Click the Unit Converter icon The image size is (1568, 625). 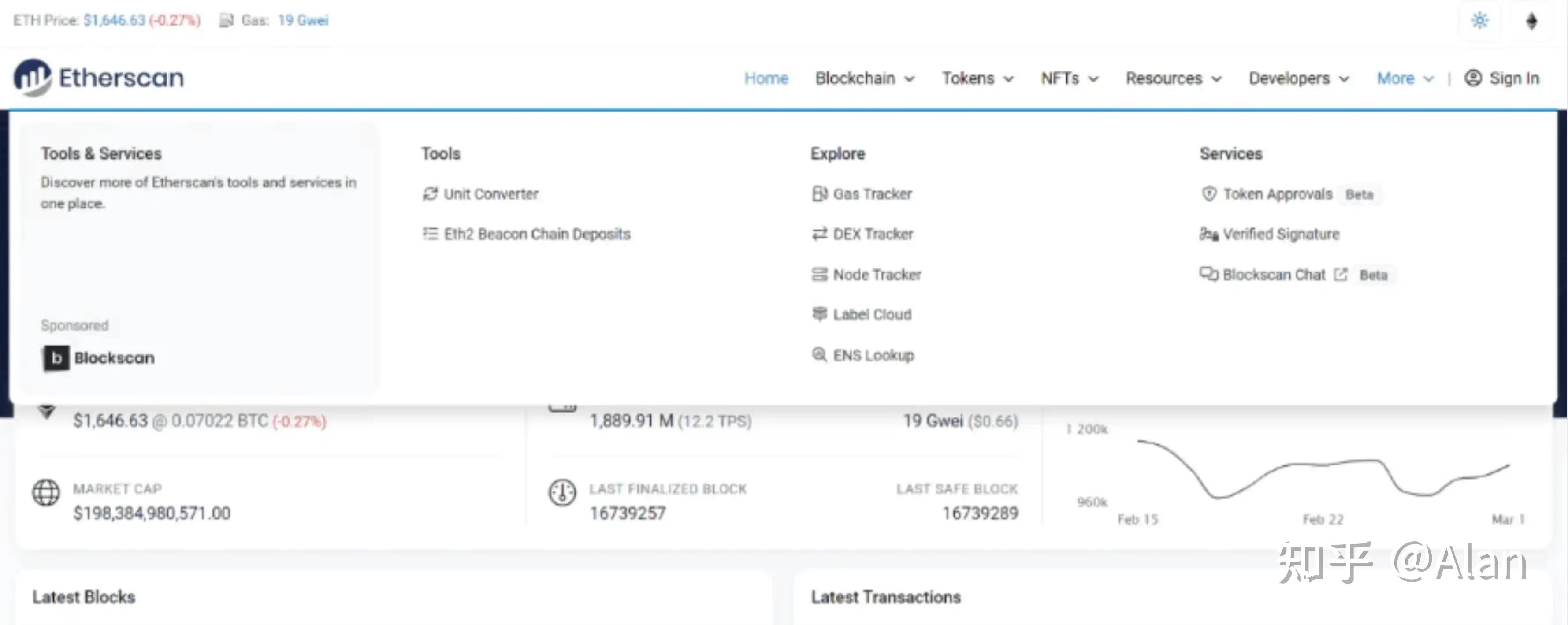coord(430,193)
